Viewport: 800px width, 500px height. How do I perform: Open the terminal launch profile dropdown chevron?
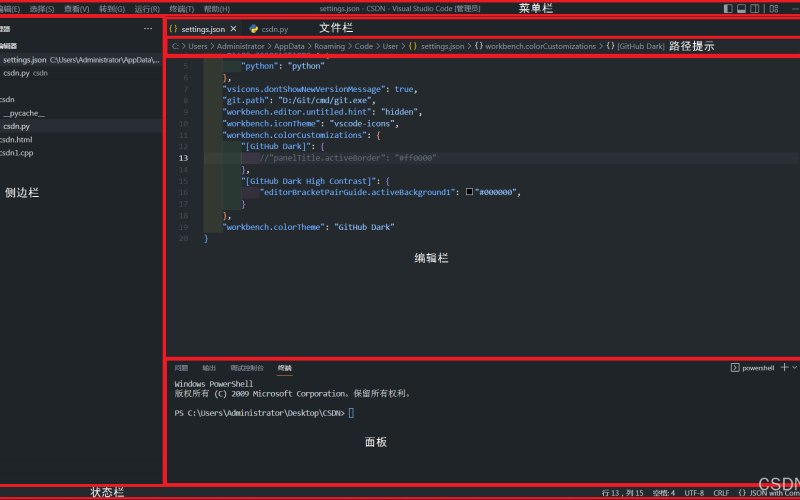click(794, 367)
